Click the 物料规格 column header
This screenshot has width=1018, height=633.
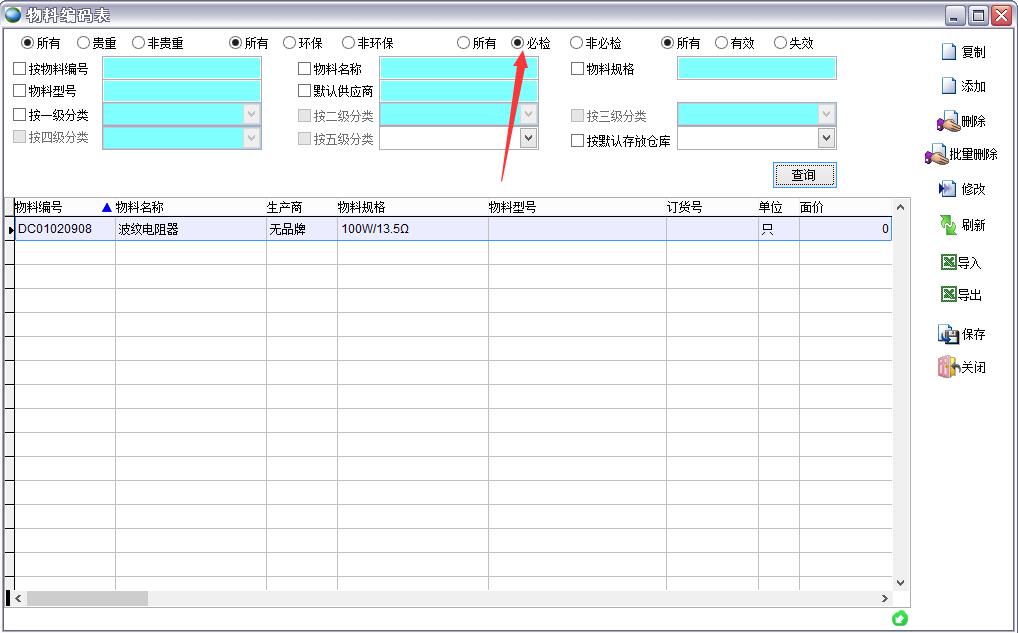click(x=361, y=207)
